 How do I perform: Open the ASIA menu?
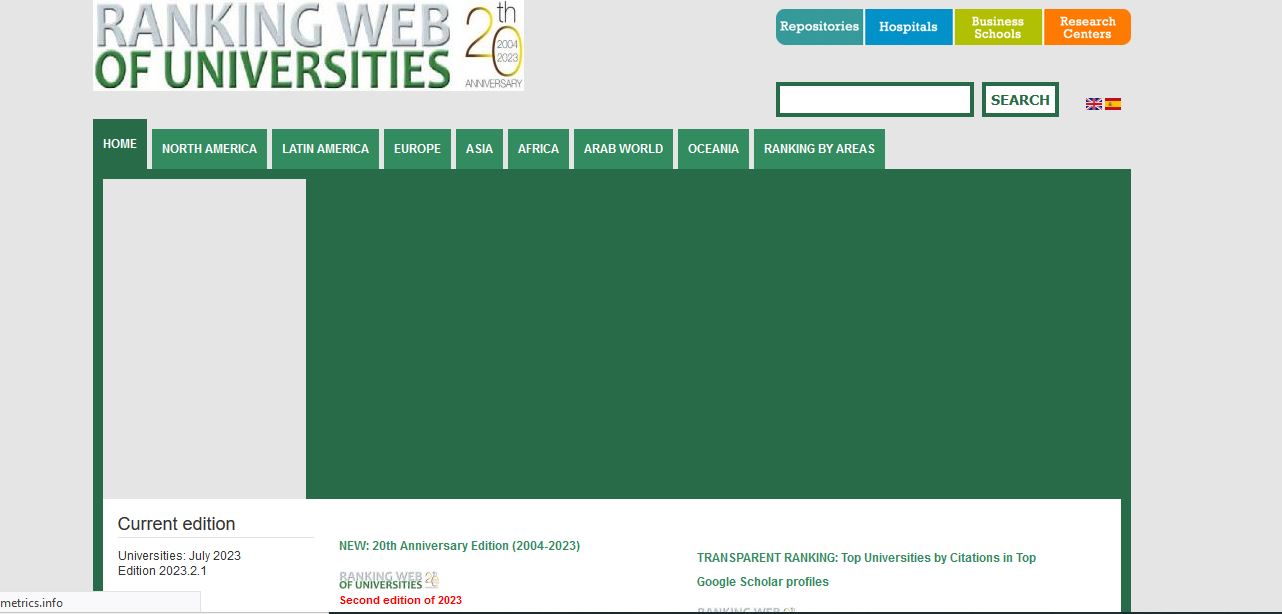pos(479,149)
